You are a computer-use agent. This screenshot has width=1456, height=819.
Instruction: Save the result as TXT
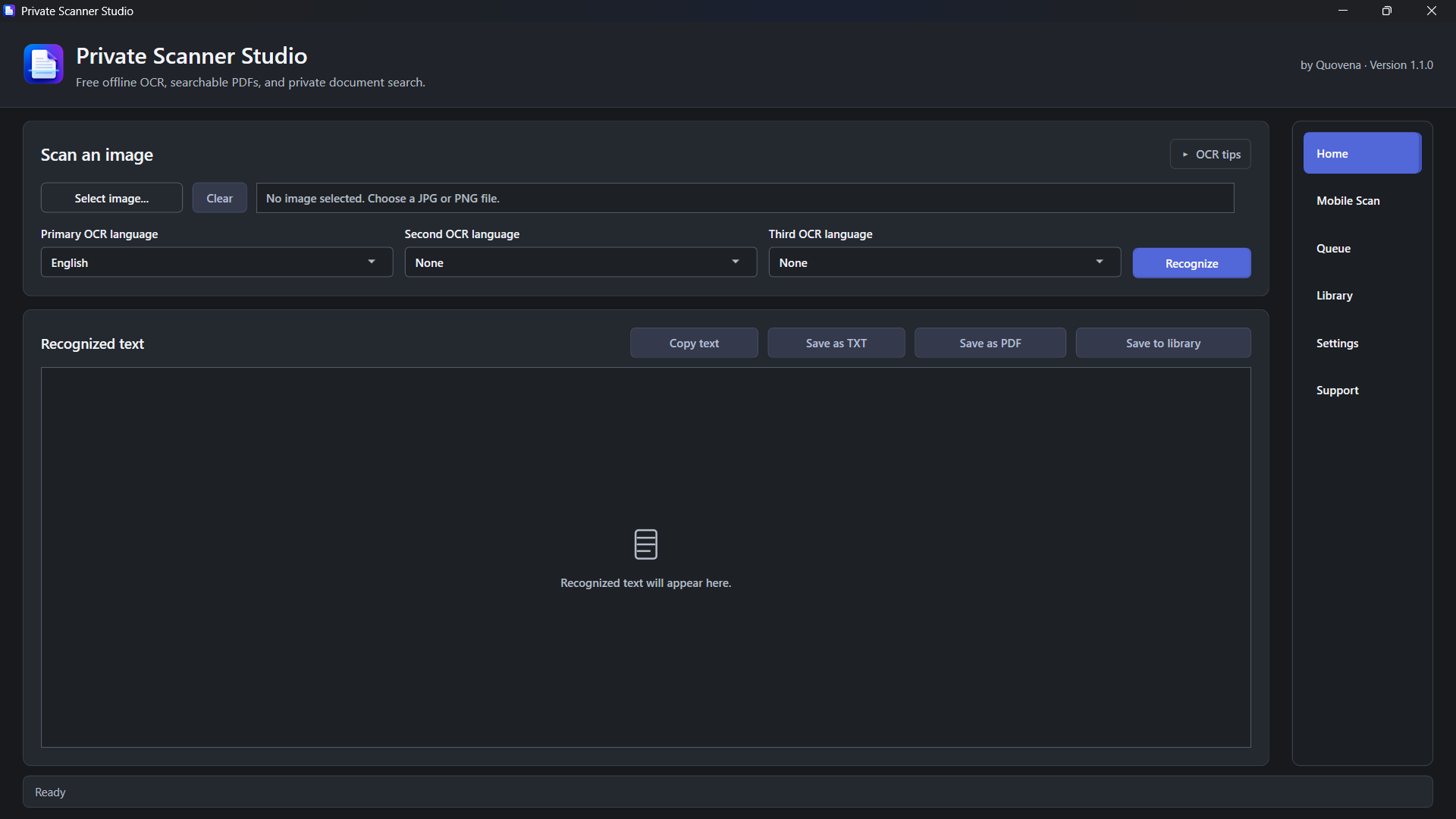pyautogui.click(x=836, y=343)
